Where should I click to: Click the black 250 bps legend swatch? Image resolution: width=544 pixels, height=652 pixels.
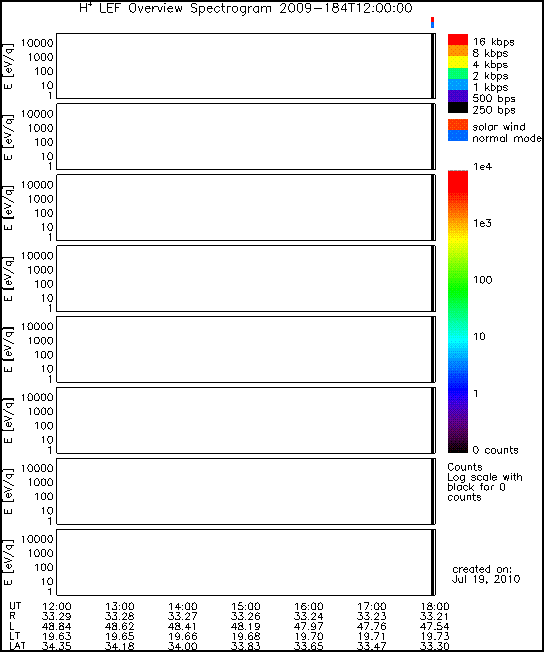tap(457, 107)
